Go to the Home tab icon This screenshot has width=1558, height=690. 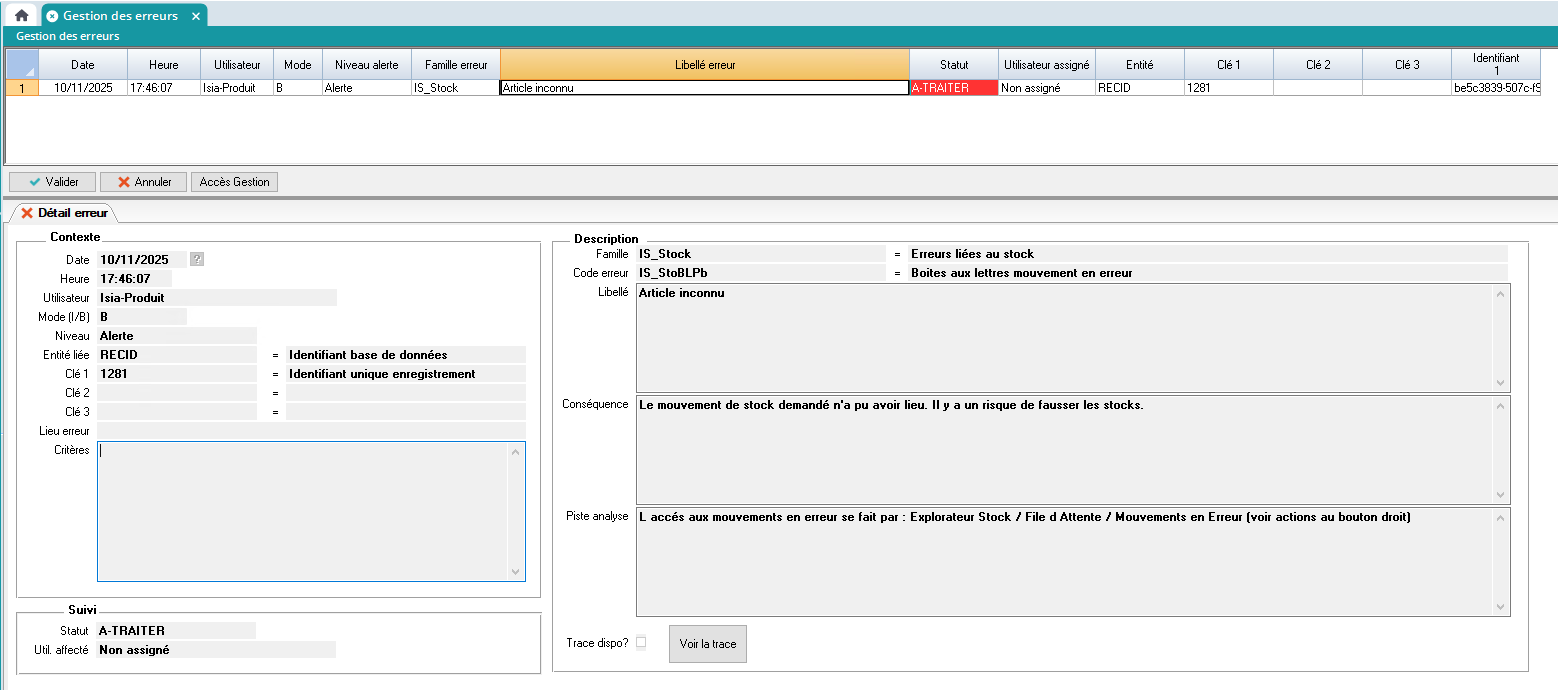tap(21, 15)
